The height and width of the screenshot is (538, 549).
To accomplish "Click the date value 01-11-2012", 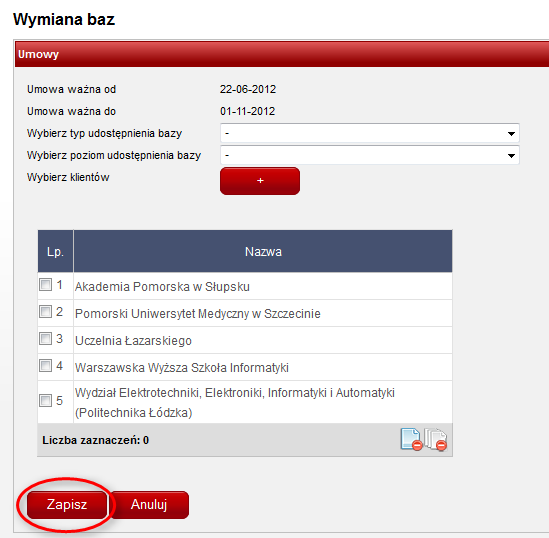I will [248, 111].
